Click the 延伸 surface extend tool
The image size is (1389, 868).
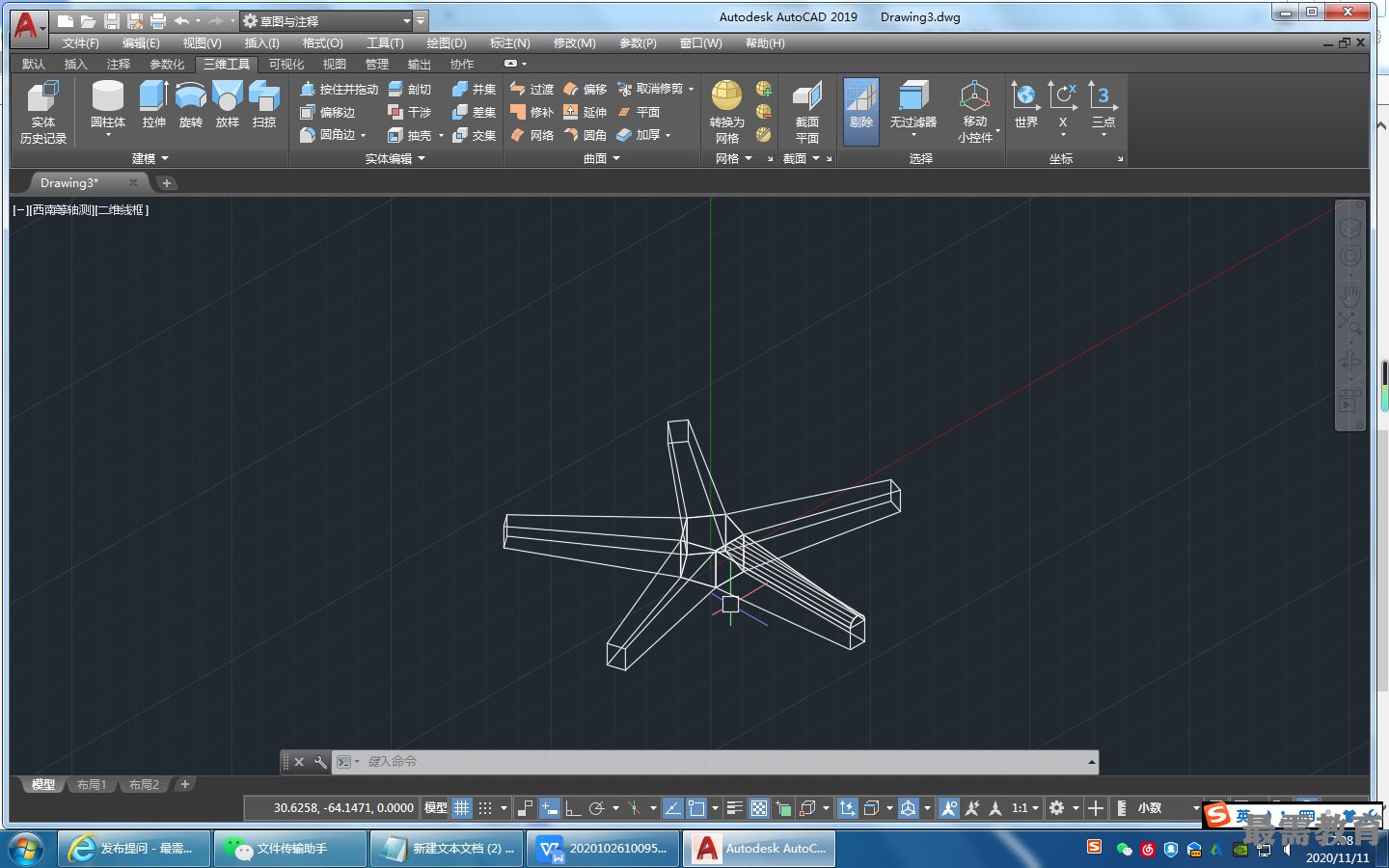tap(586, 112)
